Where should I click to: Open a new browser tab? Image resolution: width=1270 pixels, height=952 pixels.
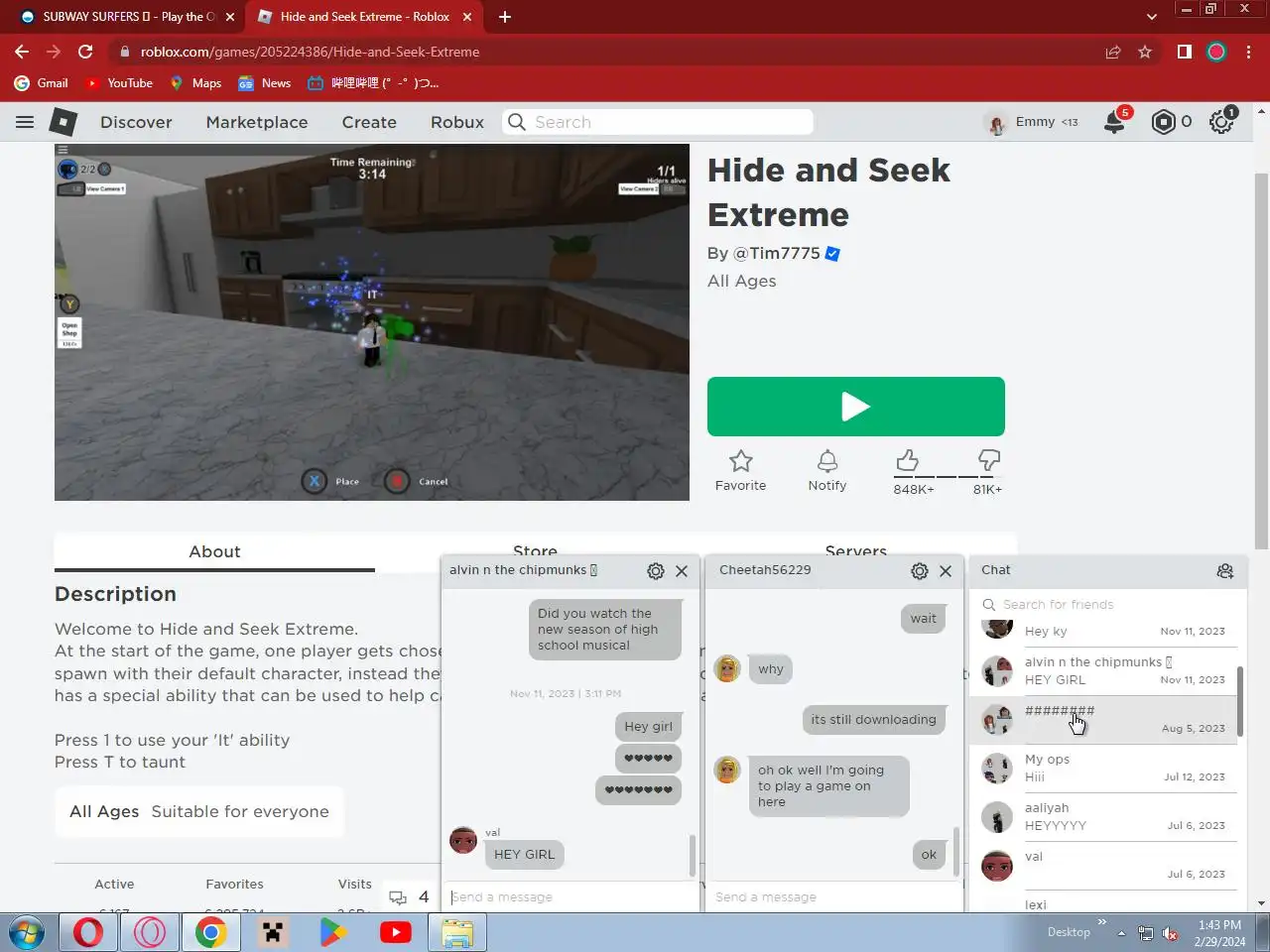pyautogui.click(x=505, y=17)
